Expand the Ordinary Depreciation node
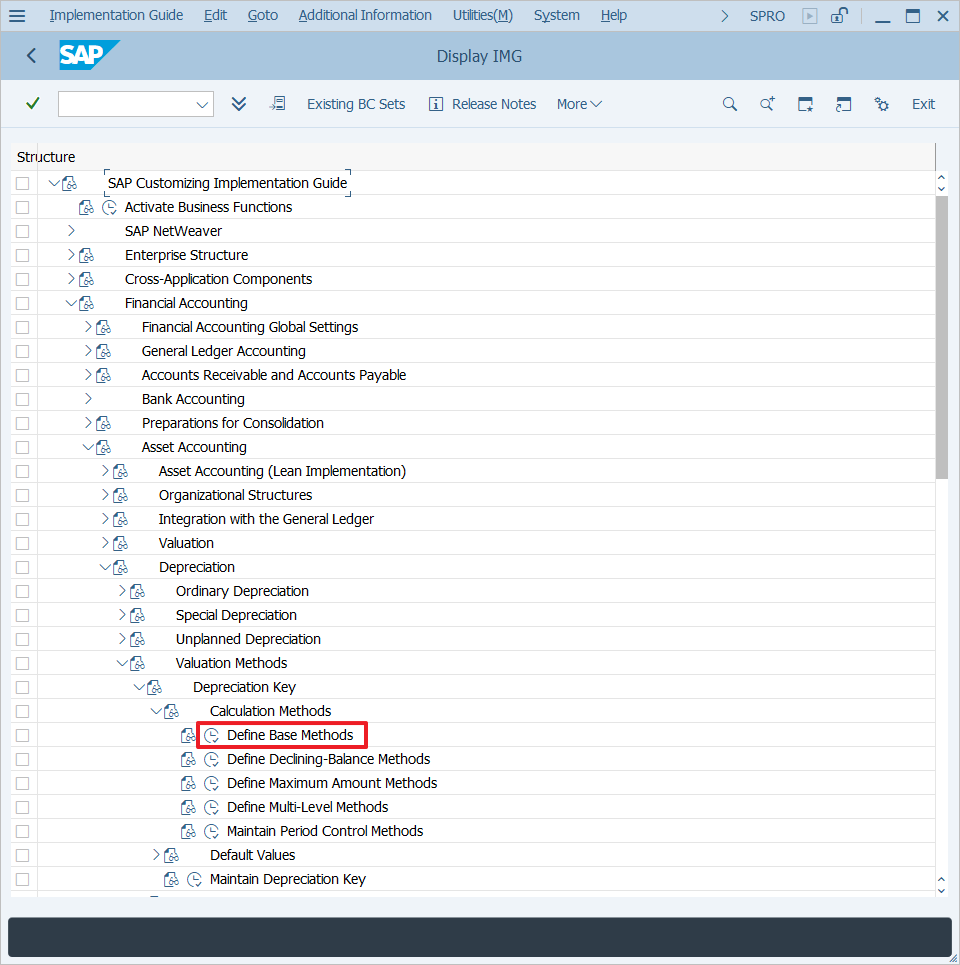The height and width of the screenshot is (965, 960). (122, 591)
